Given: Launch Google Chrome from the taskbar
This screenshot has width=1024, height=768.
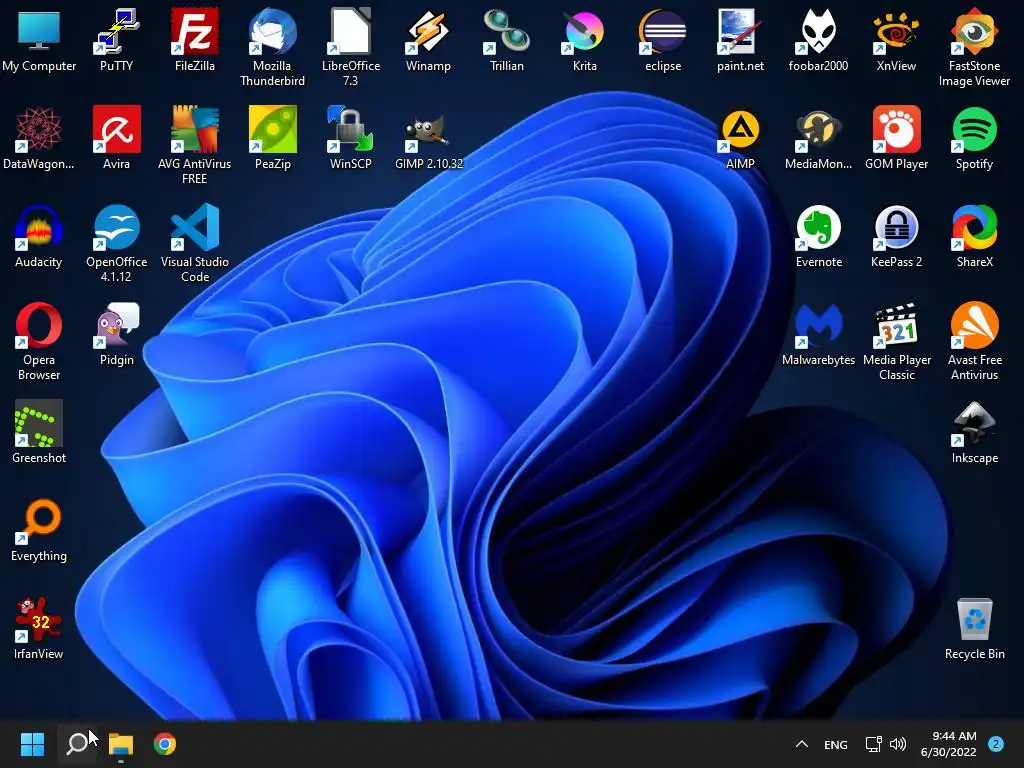Looking at the screenshot, I should point(165,744).
